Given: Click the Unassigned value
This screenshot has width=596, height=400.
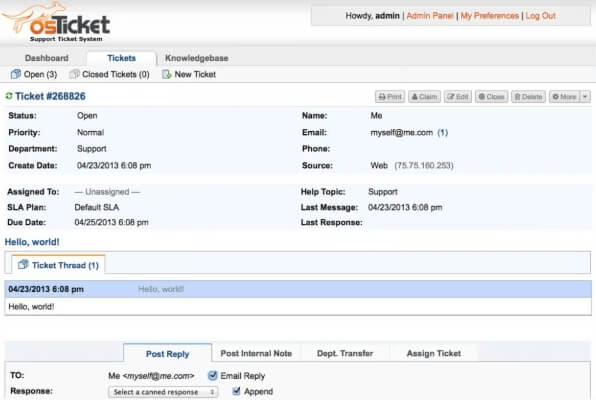Looking at the screenshot, I should (x=107, y=192).
